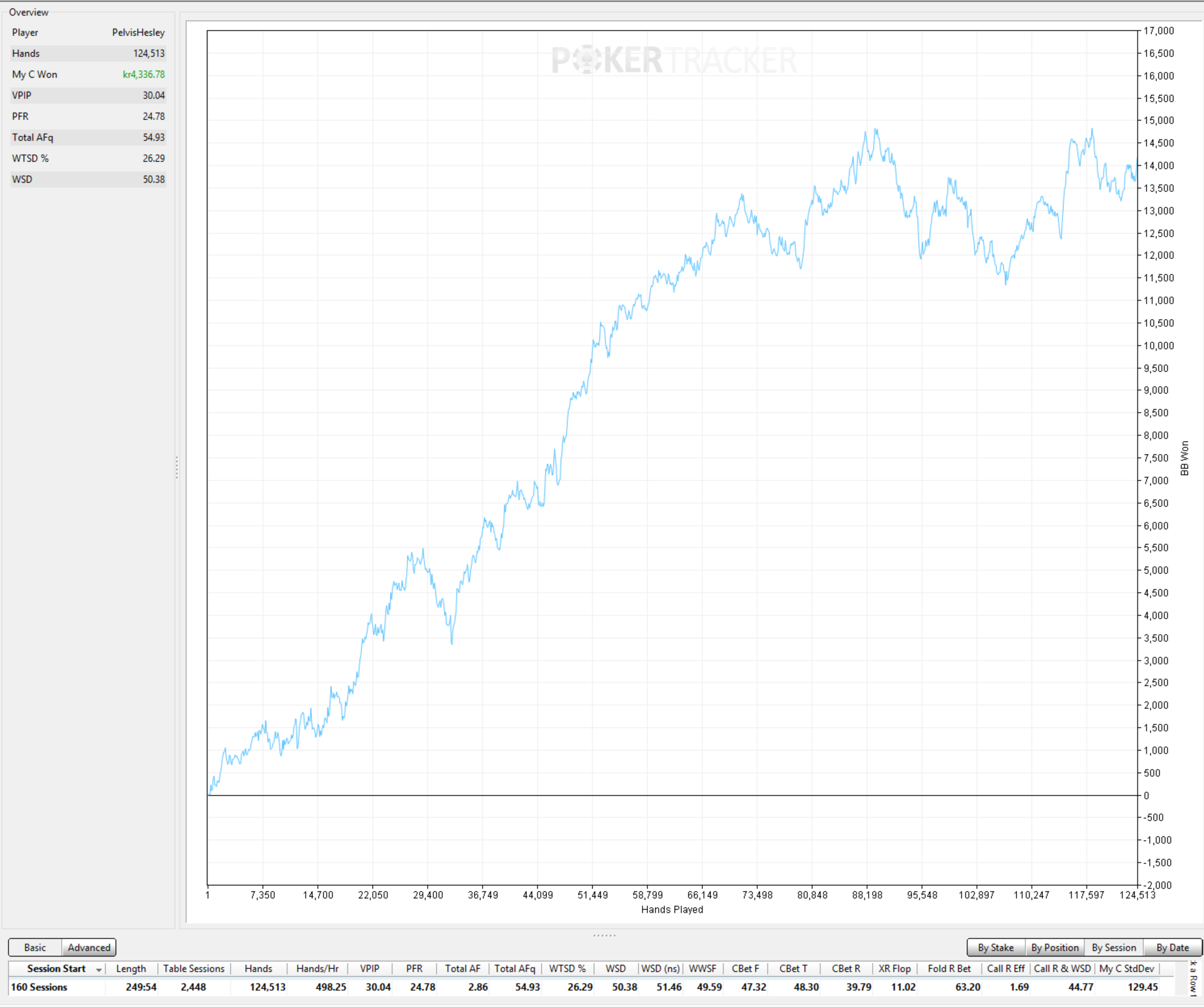The image size is (1204, 1007).
Task: Group report By Position
Action: pos(1055,948)
